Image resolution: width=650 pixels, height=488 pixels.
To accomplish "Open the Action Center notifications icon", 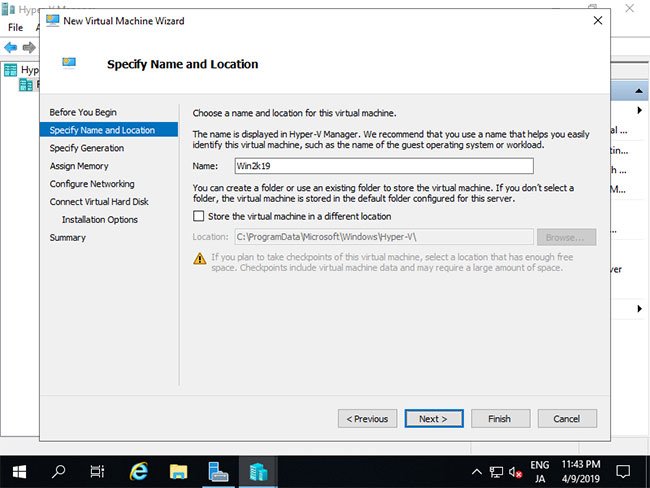I will (x=623, y=472).
